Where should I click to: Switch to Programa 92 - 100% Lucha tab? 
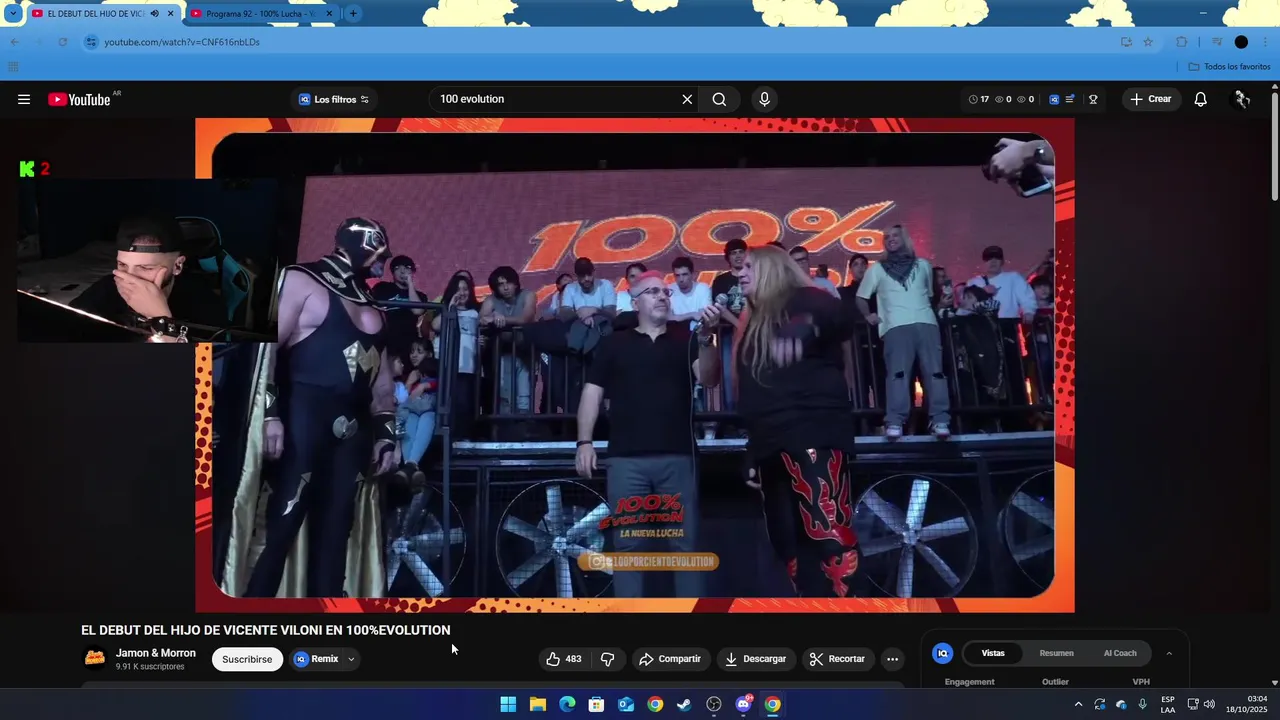click(x=259, y=14)
